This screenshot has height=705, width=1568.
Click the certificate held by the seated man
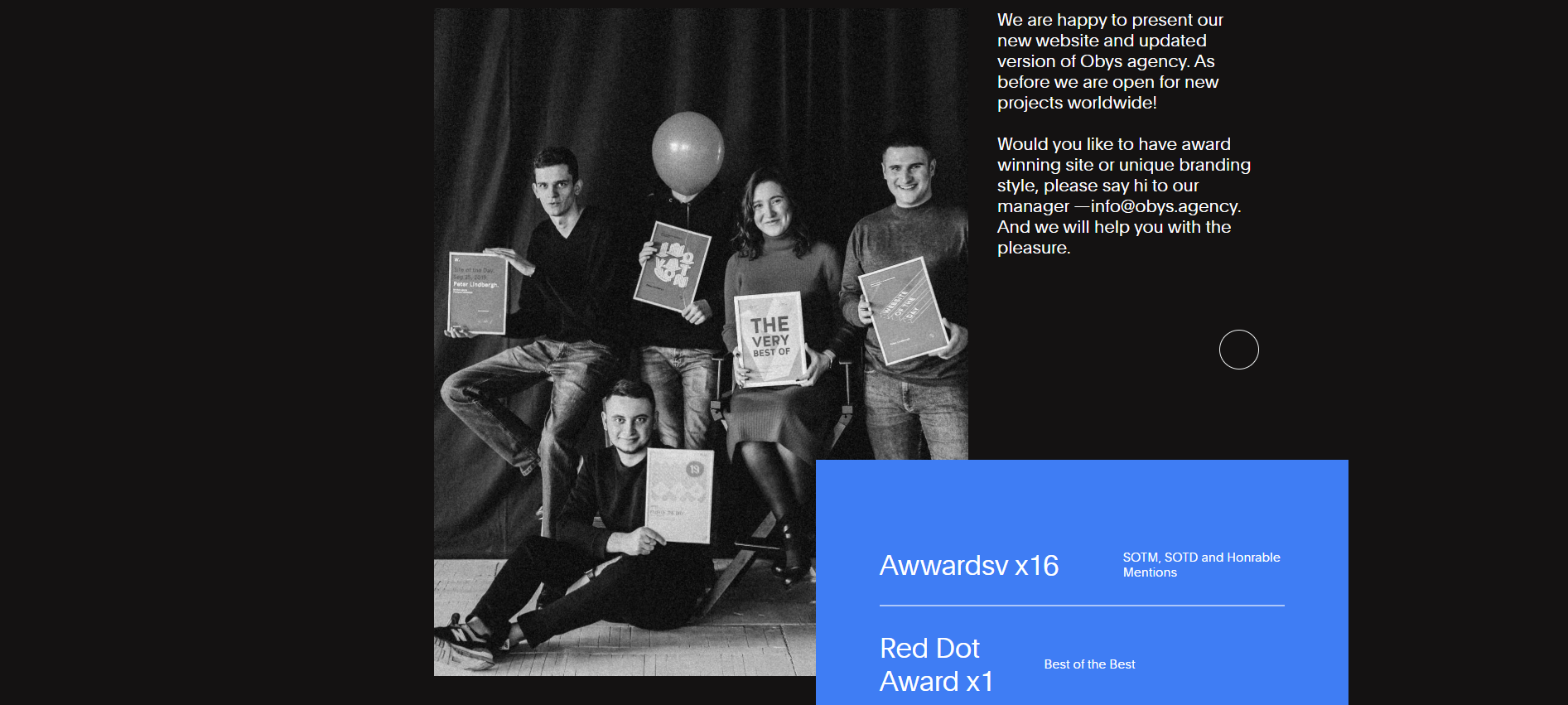[x=679, y=495]
